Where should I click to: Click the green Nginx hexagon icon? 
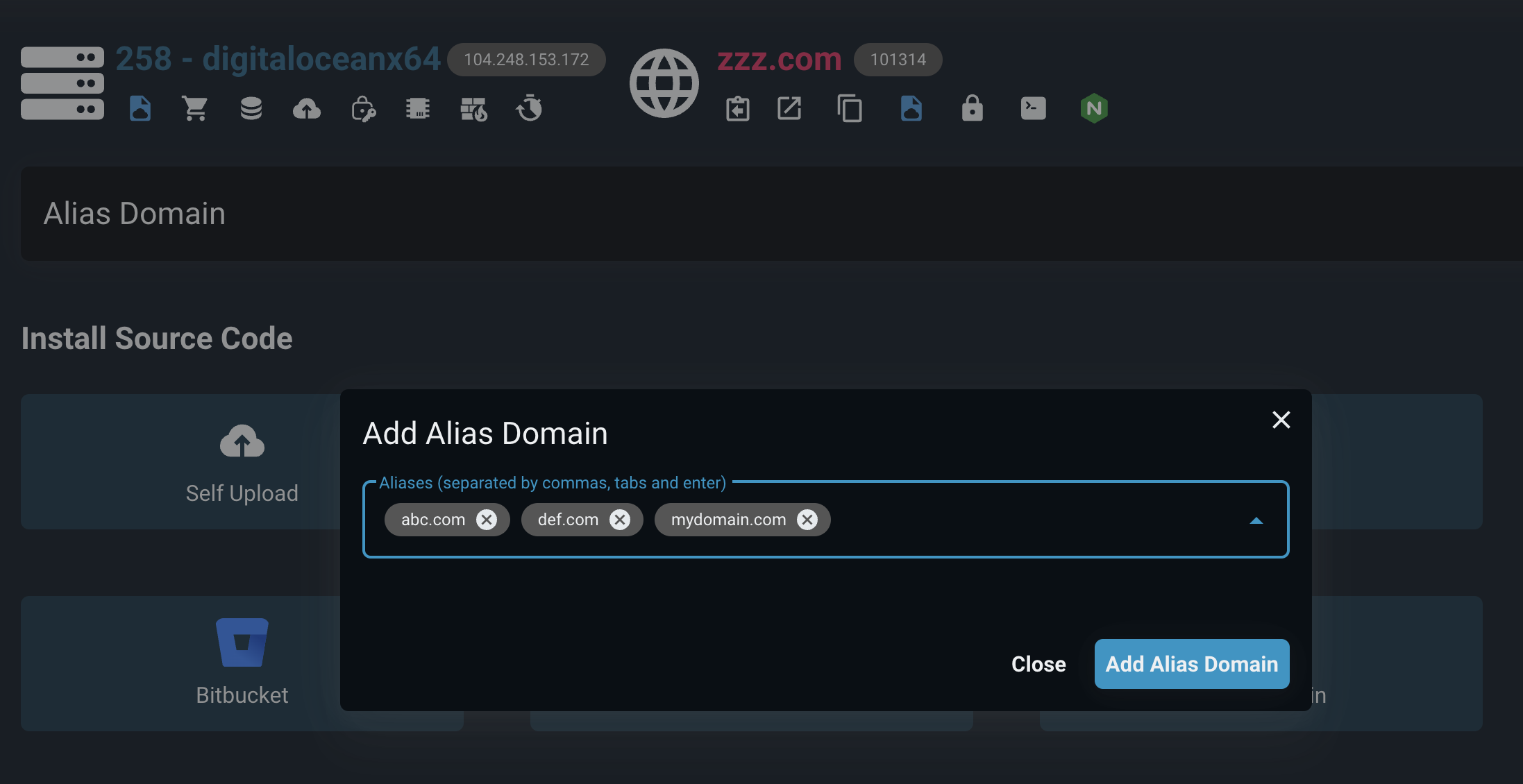[x=1093, y=108]
